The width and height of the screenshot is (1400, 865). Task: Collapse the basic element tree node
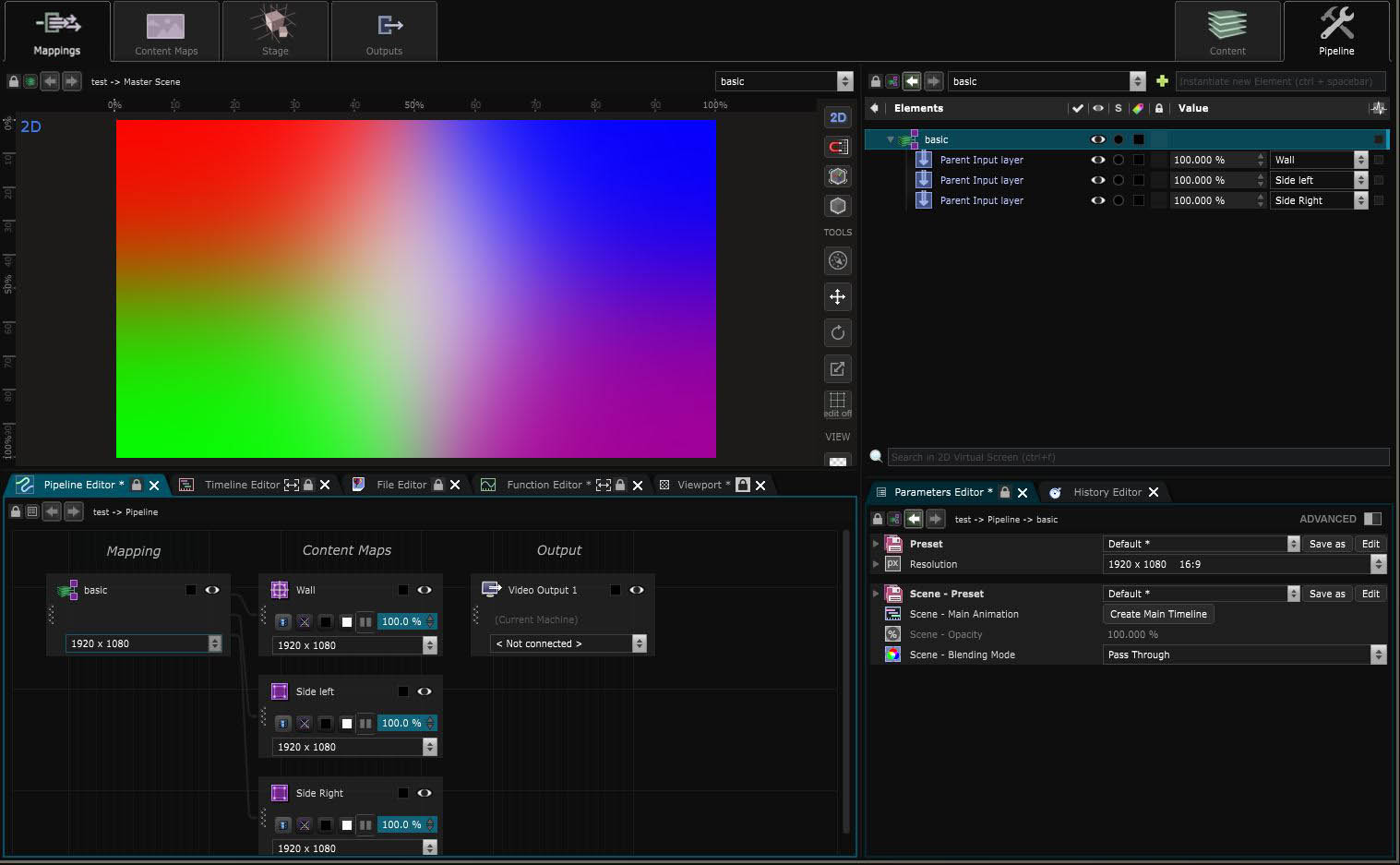(890, 139)
